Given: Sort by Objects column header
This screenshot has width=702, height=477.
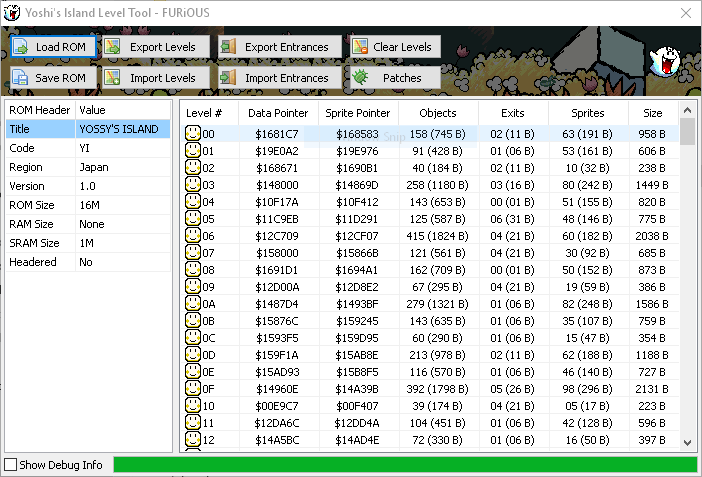Looking at the screenshot, I should pyautogui.click(x=438, y=113).
